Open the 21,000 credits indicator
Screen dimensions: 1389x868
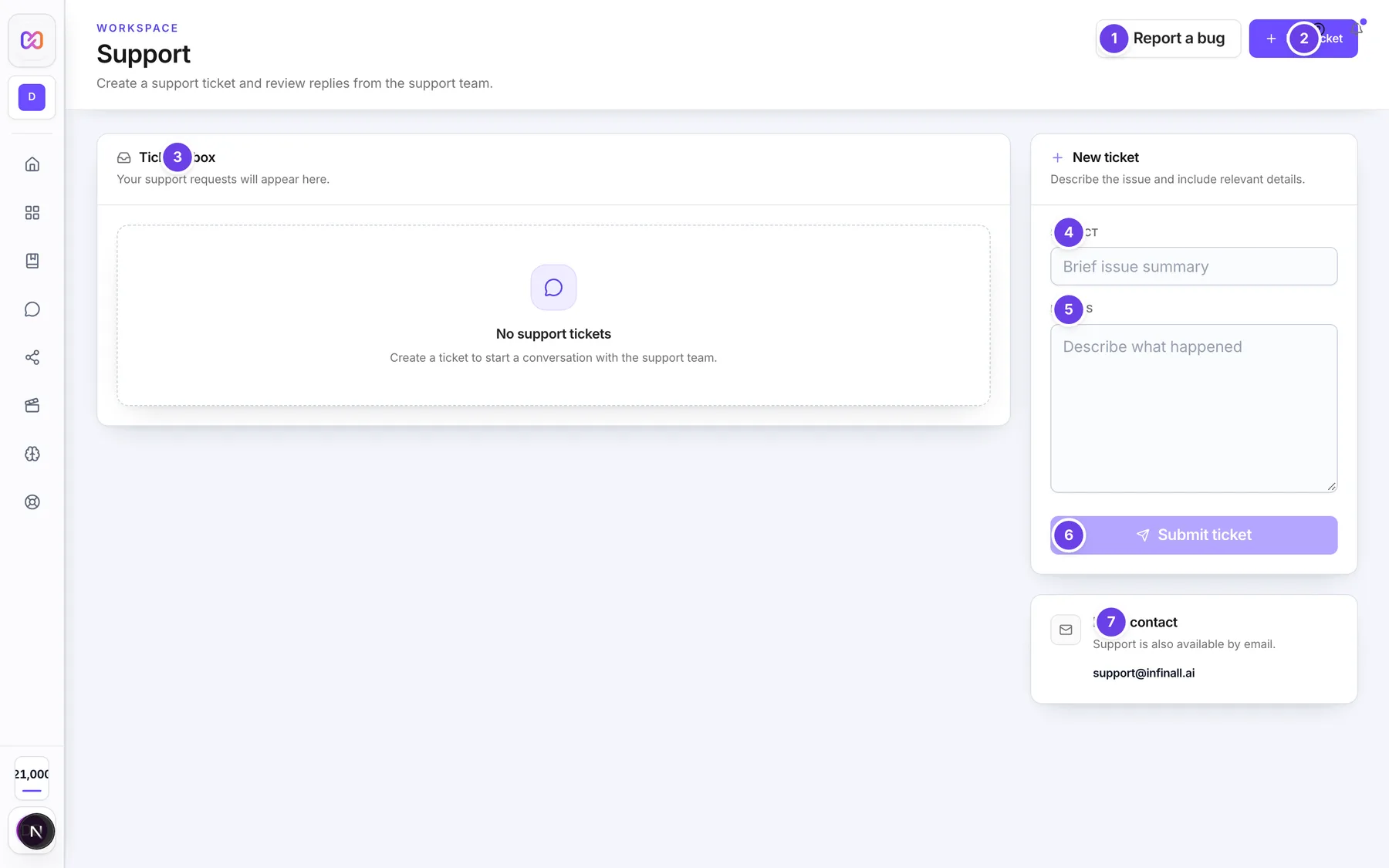point(32,778)
